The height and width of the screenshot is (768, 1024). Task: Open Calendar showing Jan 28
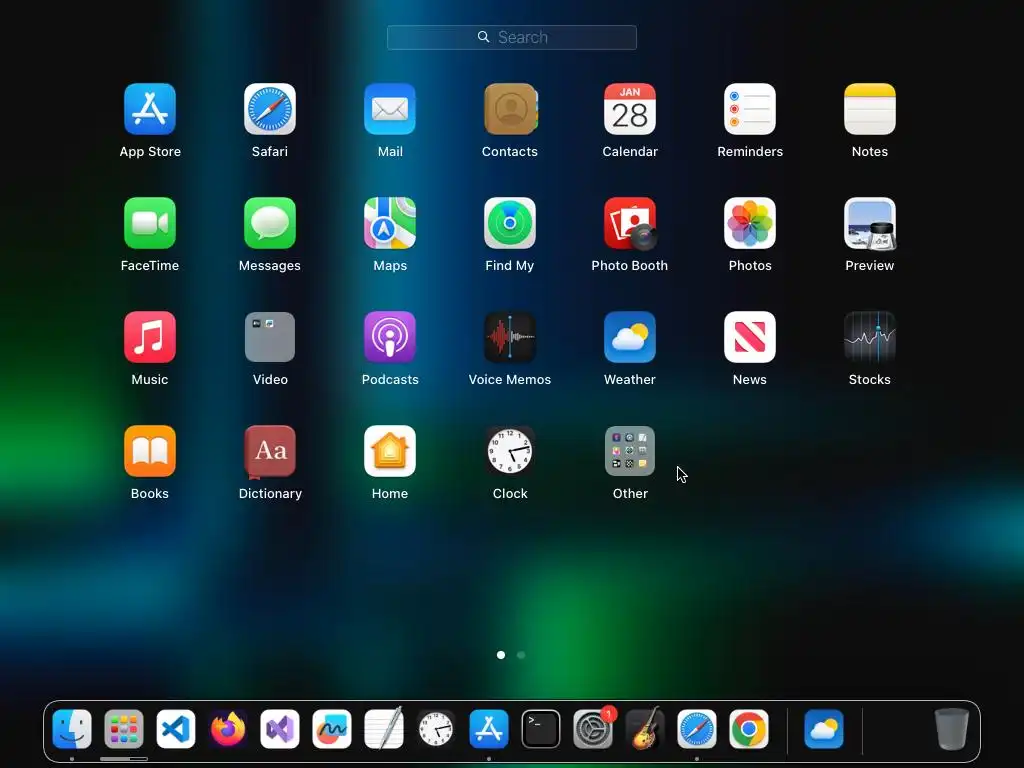click(630, 109)
